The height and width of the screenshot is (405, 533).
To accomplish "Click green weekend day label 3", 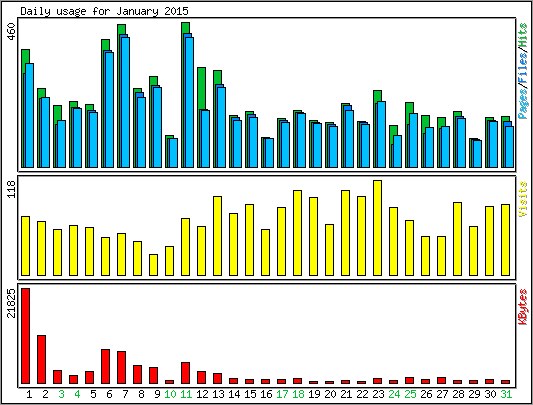I will point(61,394).
